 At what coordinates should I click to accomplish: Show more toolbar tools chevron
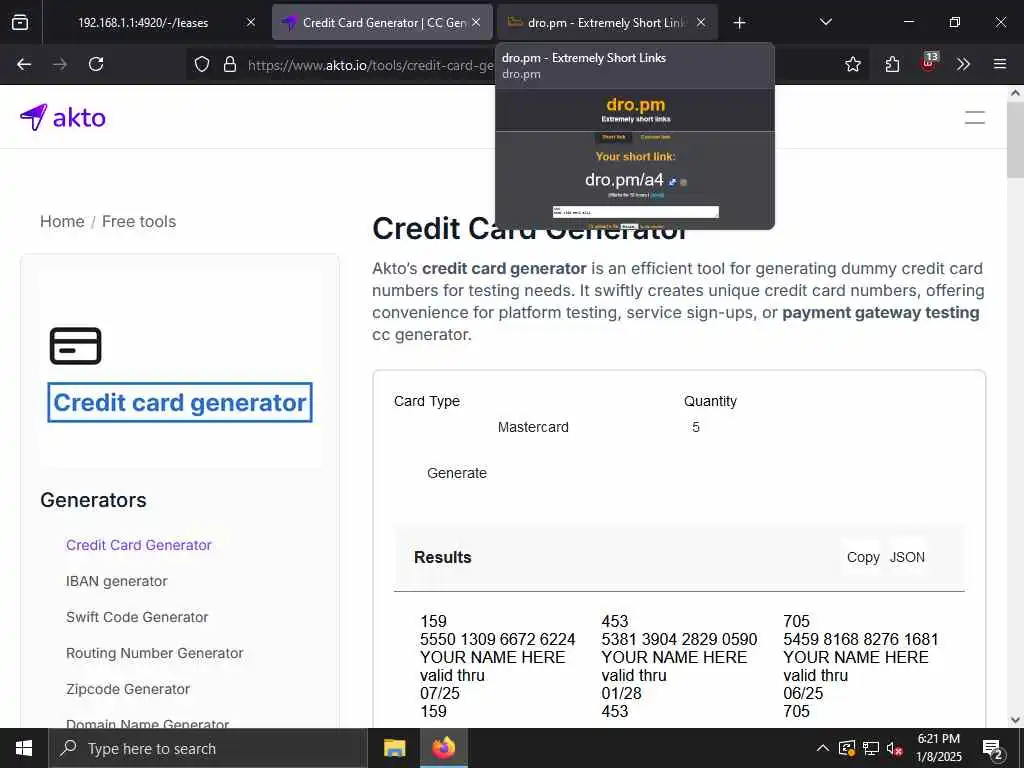click(x=963, y=64)
